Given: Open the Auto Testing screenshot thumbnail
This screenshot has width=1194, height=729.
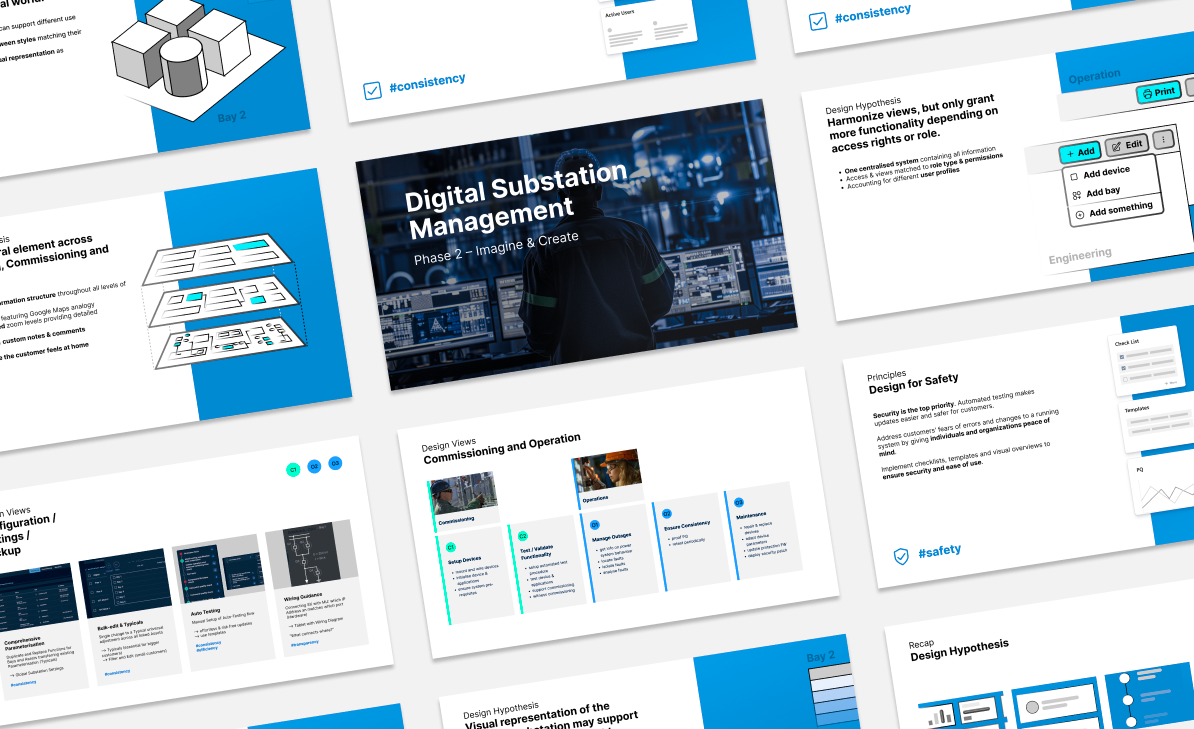Looking at the screenshot, I should [x=219, y=571].
